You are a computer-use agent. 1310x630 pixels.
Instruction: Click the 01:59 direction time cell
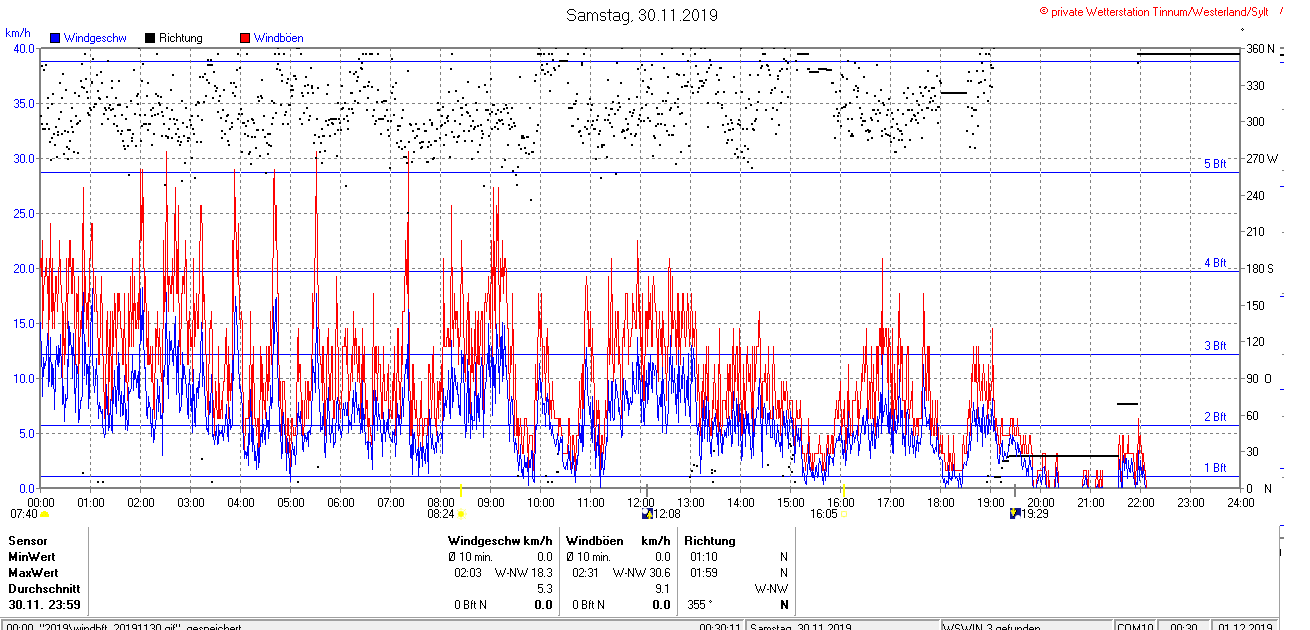pyautogui.click(x=704, y=573)
